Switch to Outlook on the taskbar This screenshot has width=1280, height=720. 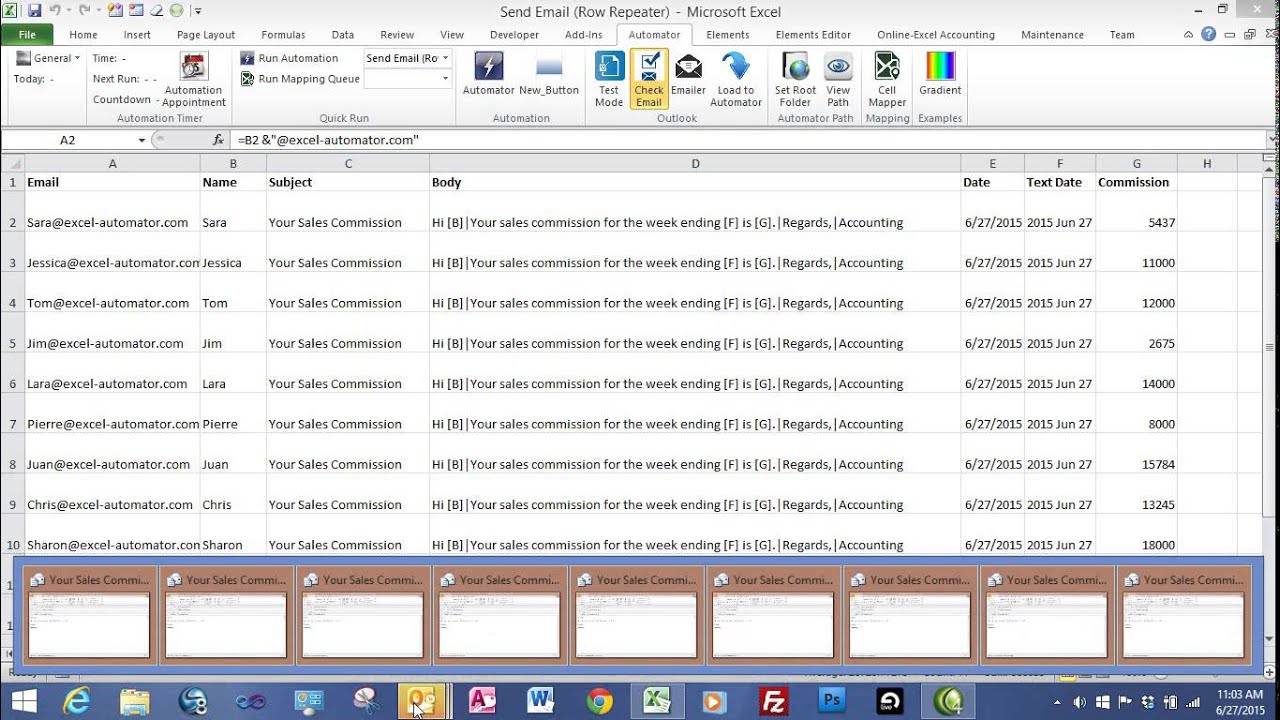[422, 701]
